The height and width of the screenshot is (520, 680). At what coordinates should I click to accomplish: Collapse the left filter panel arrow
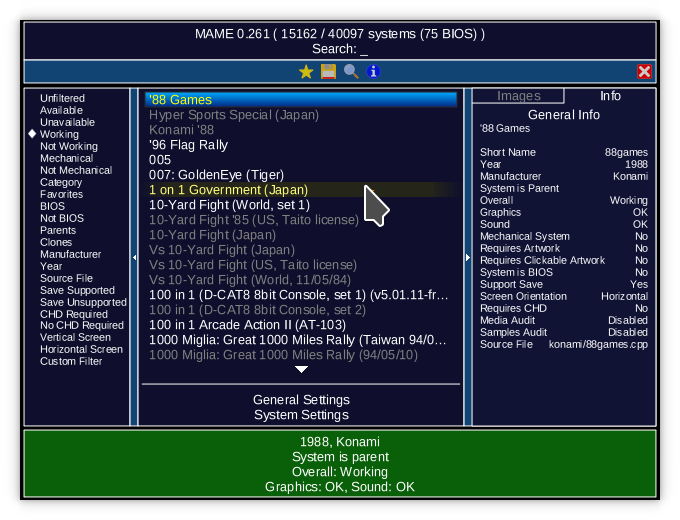[x=135, y=257]
